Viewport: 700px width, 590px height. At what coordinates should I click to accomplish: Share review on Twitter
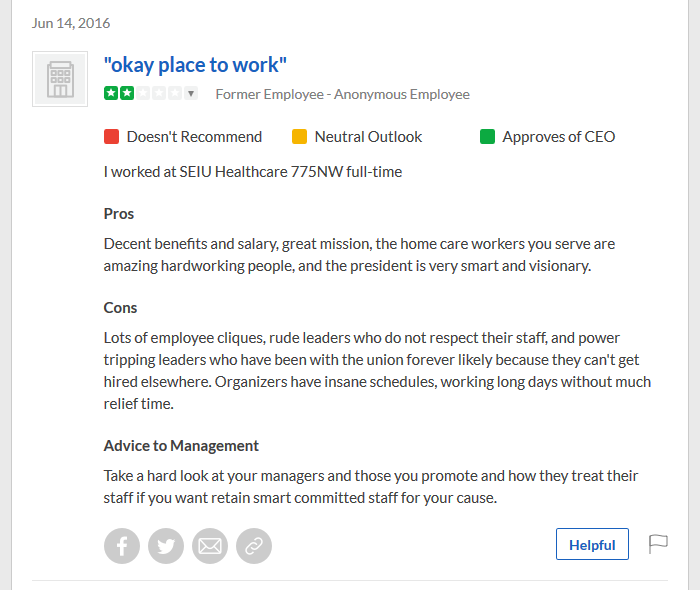point(166,546)
